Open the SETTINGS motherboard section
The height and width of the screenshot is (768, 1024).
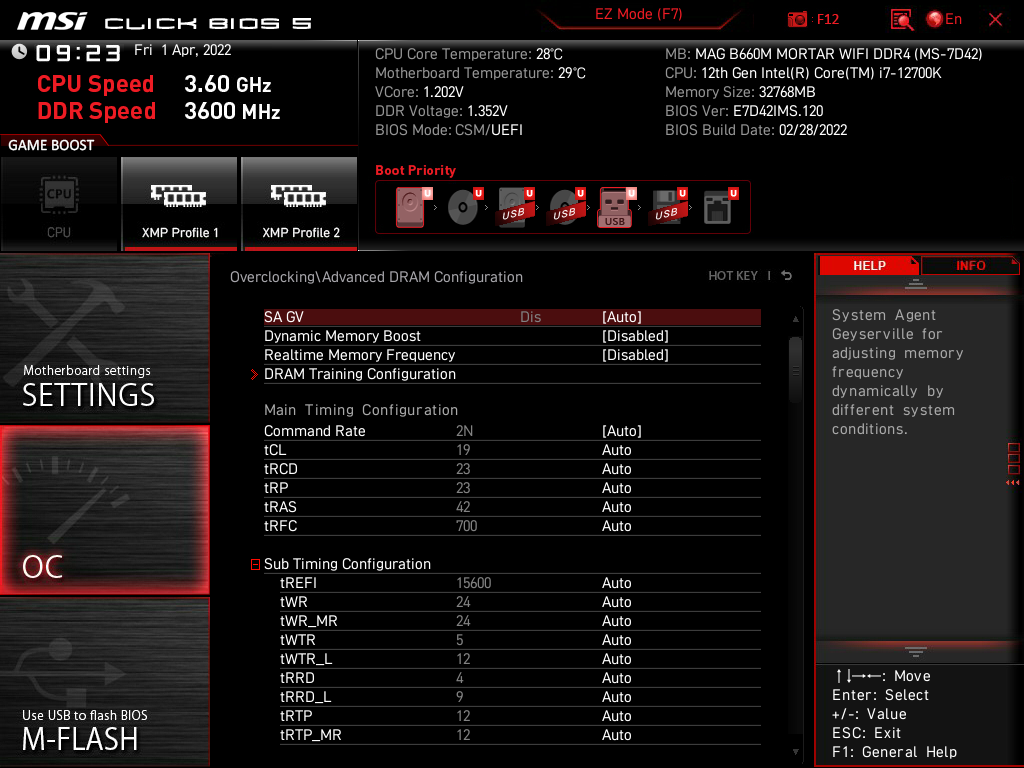104,338
